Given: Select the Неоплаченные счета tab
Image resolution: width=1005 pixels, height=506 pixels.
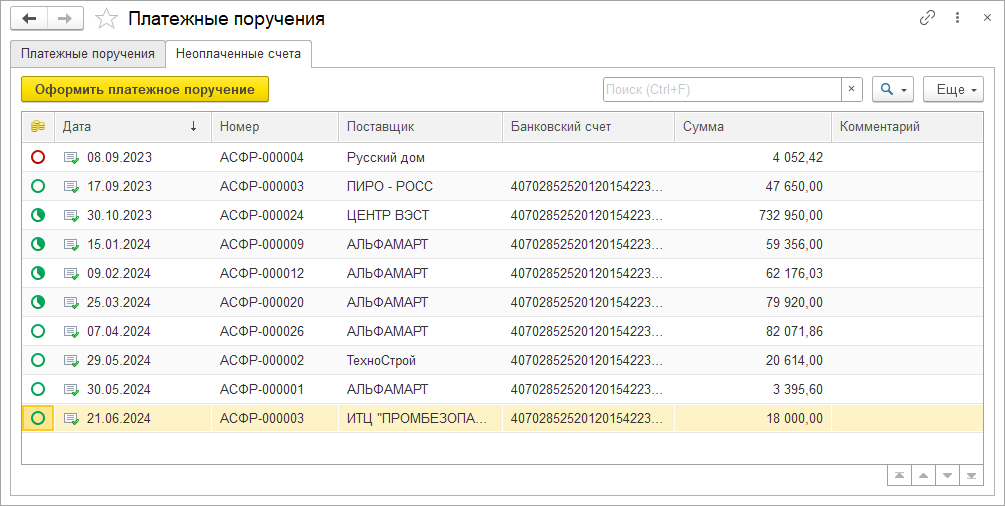Looking at the screenshot, I should tap(238, 53).
